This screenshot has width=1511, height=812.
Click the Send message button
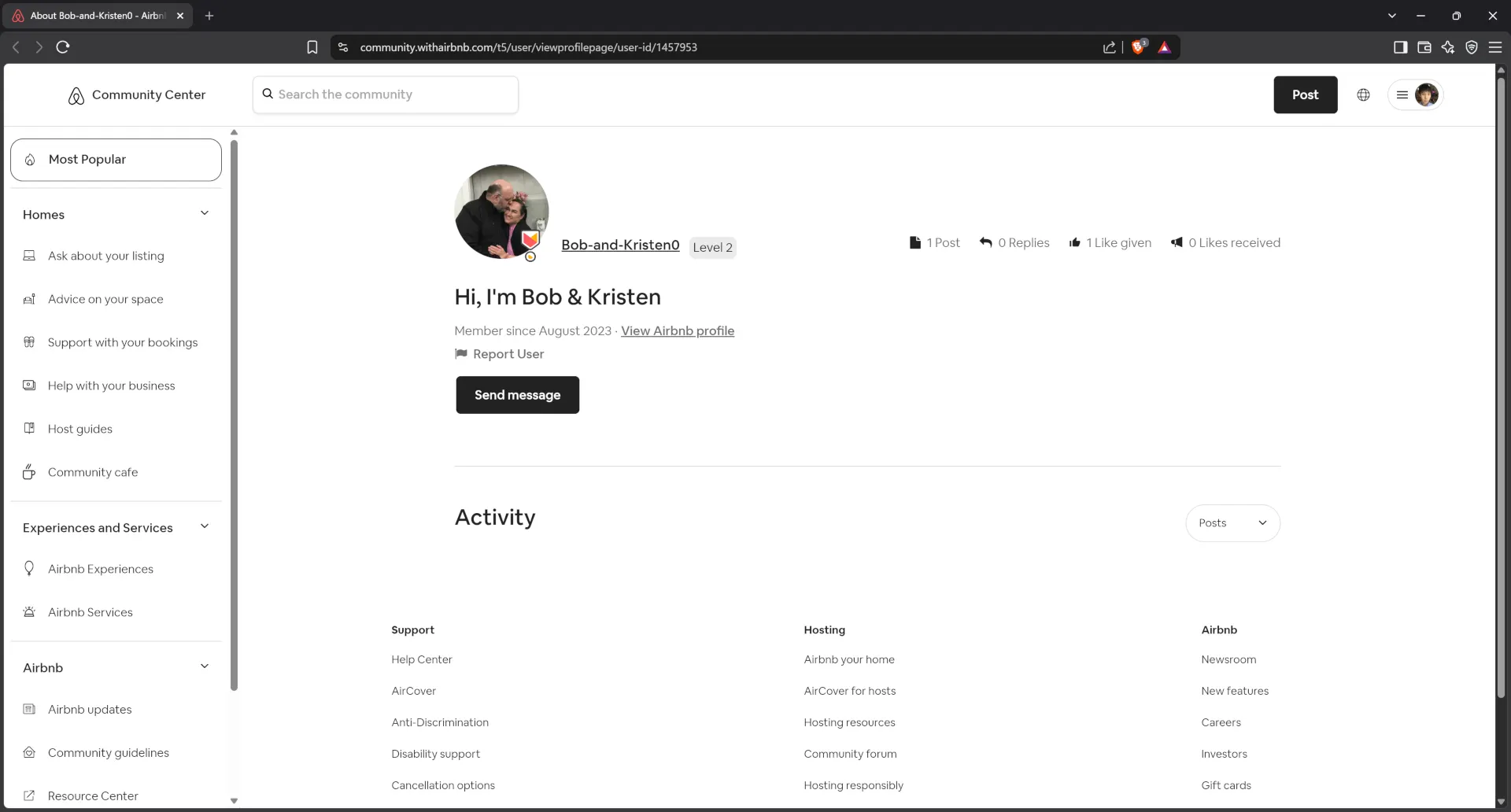[x=517, y=395]
